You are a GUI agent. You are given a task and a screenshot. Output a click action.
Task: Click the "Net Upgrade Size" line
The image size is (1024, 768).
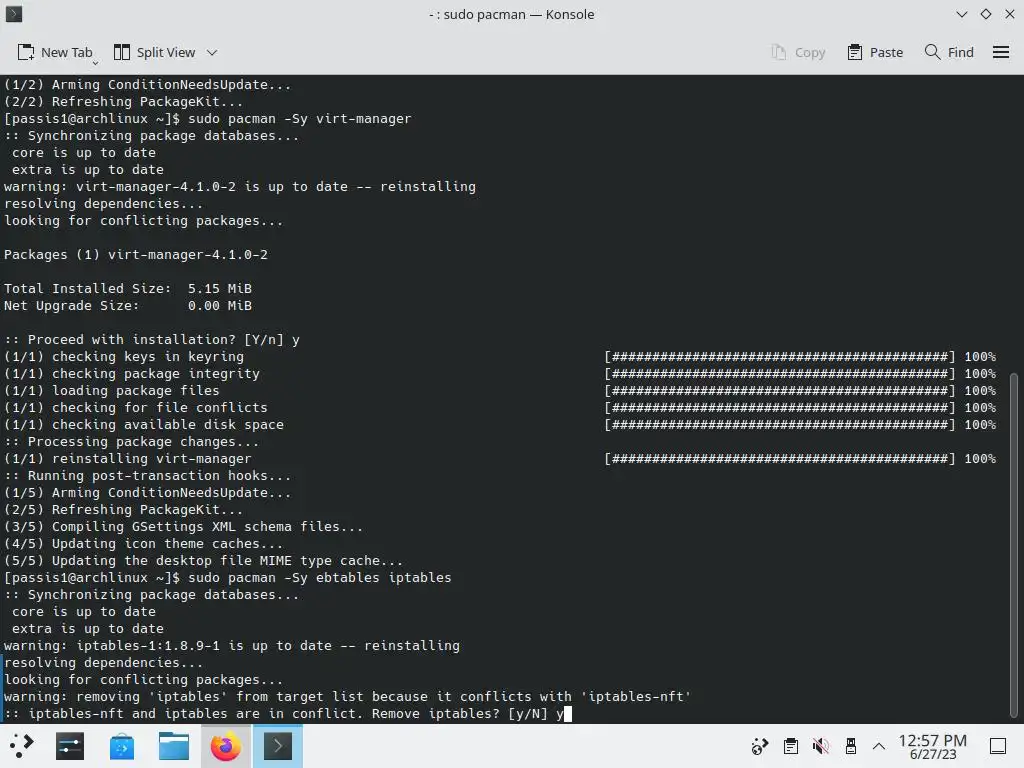point(128,306)
